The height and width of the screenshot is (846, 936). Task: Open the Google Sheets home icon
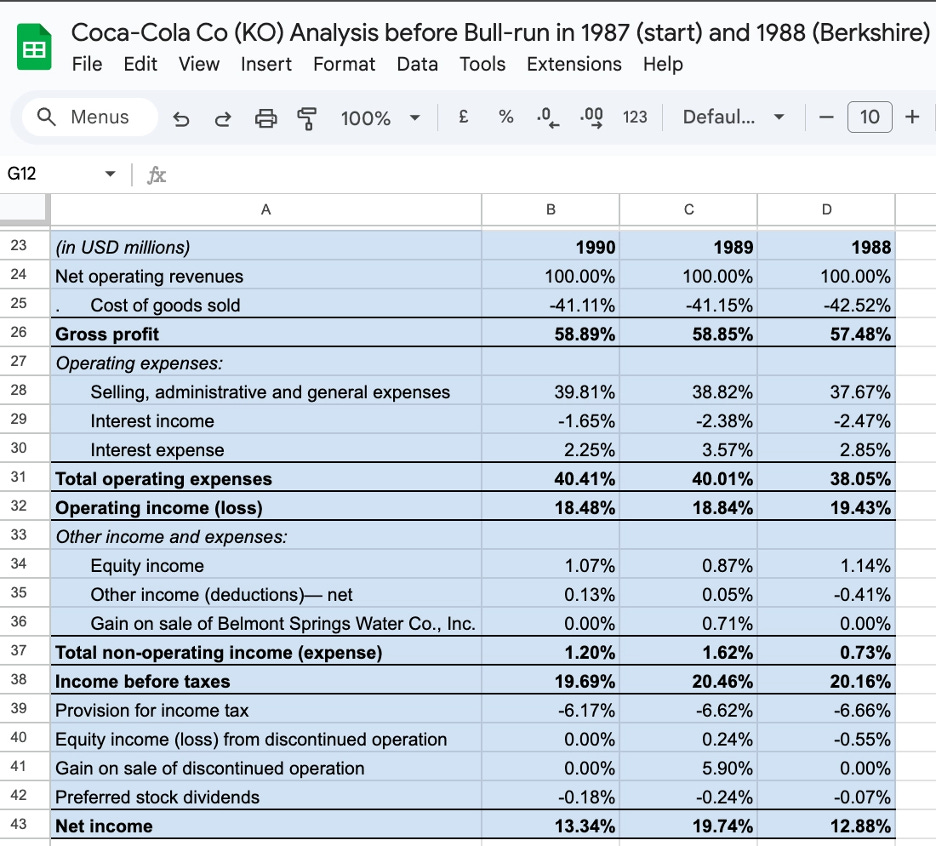(x=34, y=47)
